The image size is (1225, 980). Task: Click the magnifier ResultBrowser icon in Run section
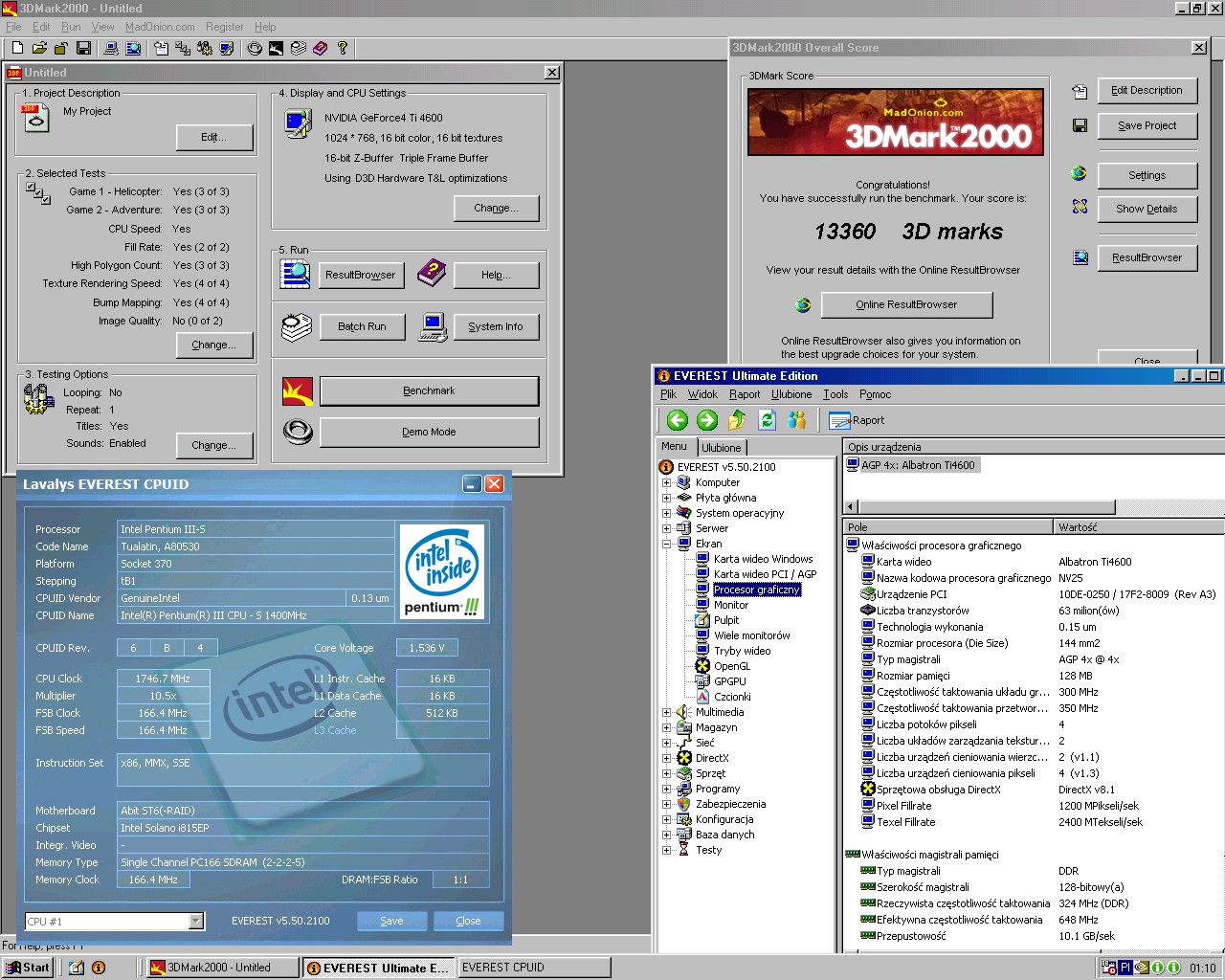[295, 274]
